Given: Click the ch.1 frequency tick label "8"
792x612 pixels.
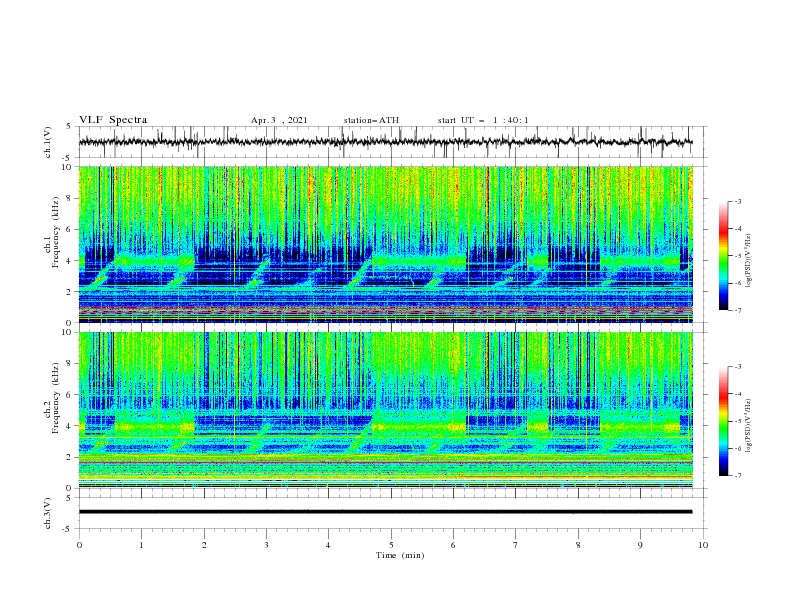Looking at the screenshot, I should [x=69, y=198].
